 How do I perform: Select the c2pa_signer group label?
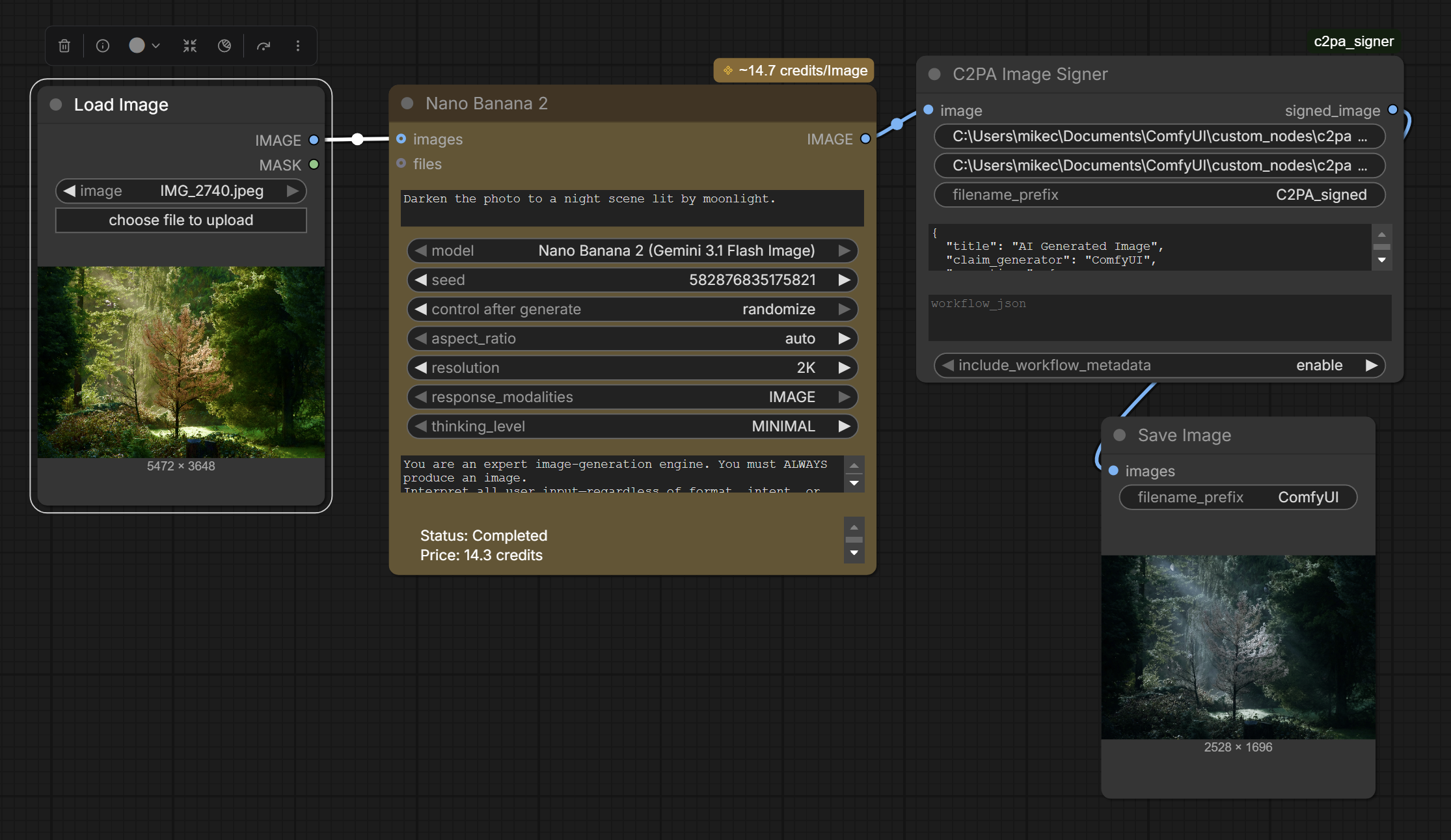(1353, 42)
